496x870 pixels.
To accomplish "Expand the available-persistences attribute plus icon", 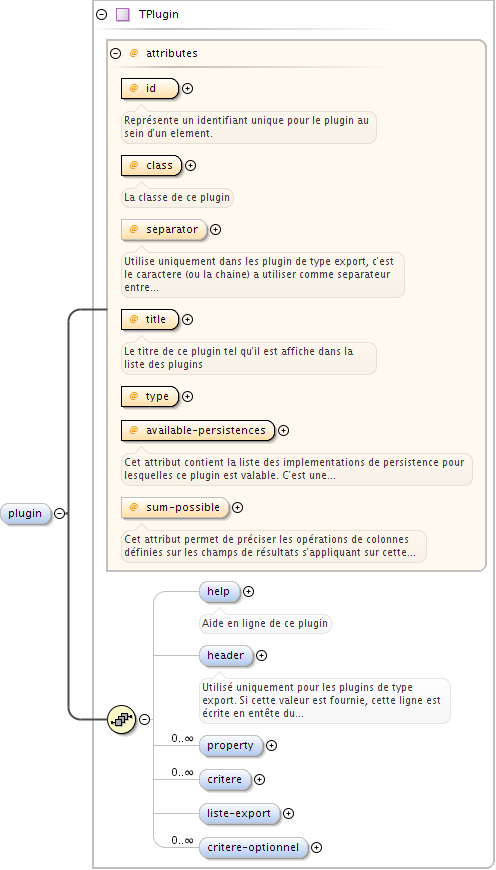I will point(283,430).
